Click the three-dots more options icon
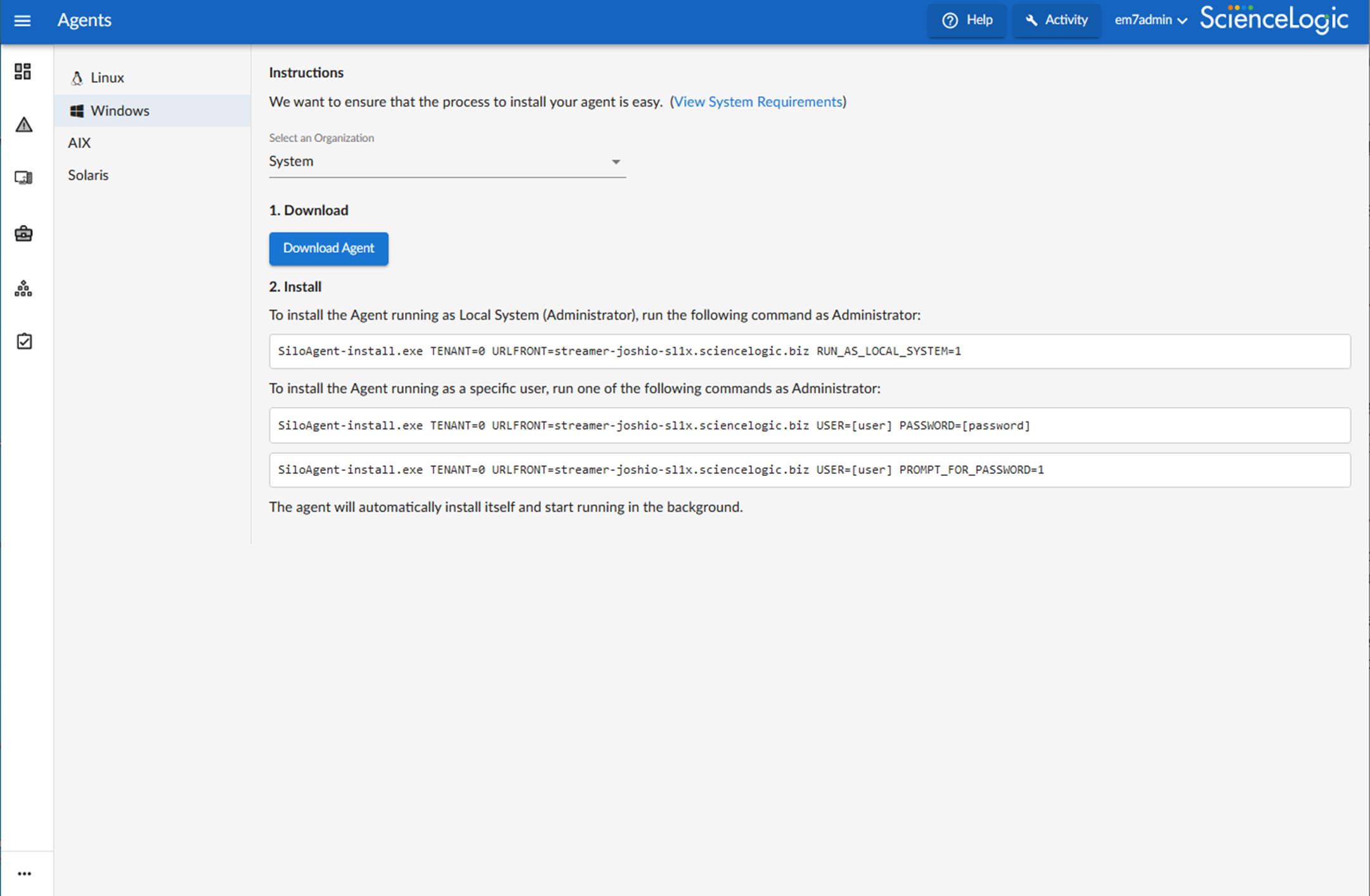This screenshot has height=896, width=1370. [24, 874]
